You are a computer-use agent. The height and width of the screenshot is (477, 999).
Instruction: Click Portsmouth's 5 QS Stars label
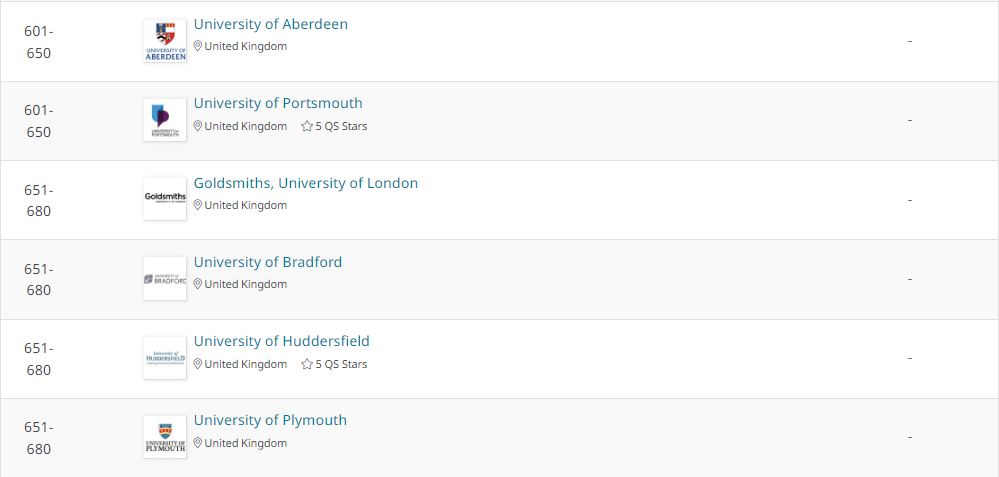click(341, 127)
